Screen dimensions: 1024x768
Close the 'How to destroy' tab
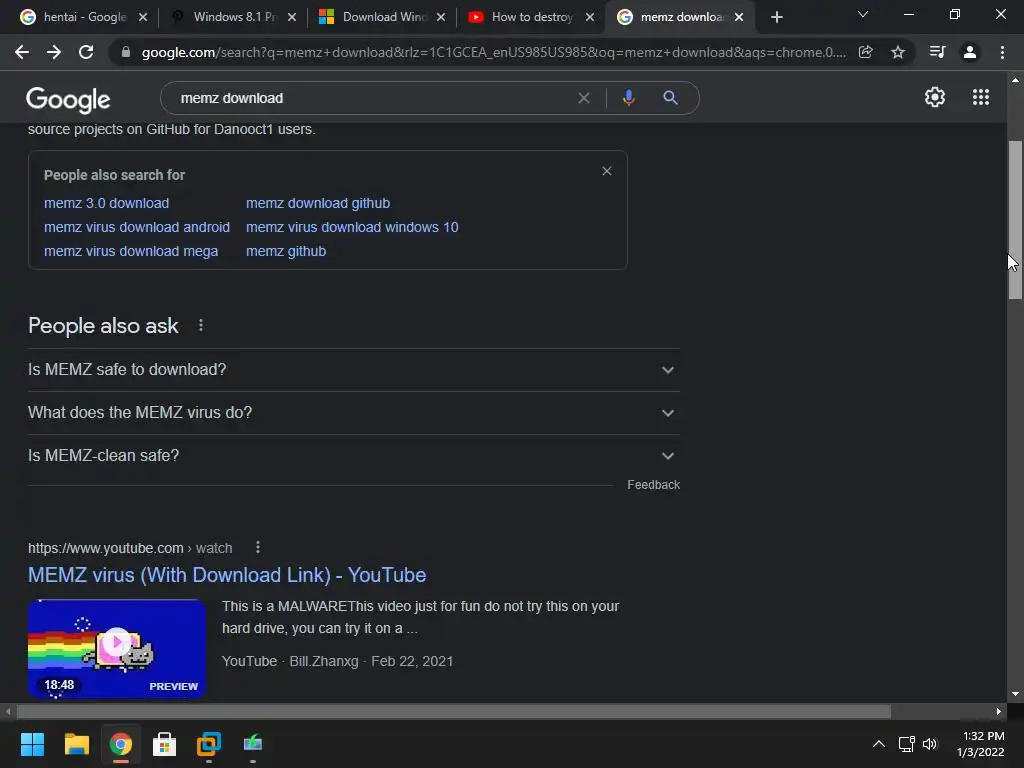tap(590, 17)
